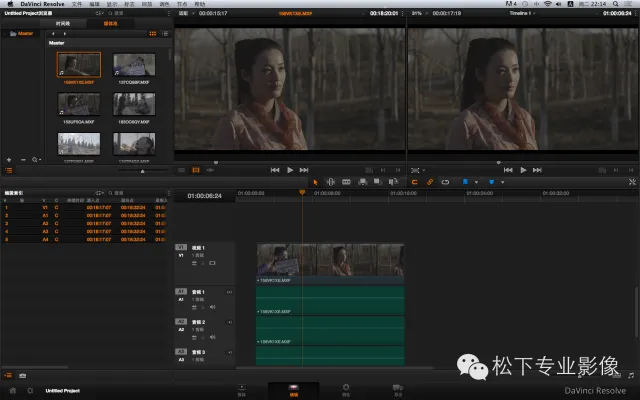Open the Timeline 1 name dropdown

coord(522,13)
